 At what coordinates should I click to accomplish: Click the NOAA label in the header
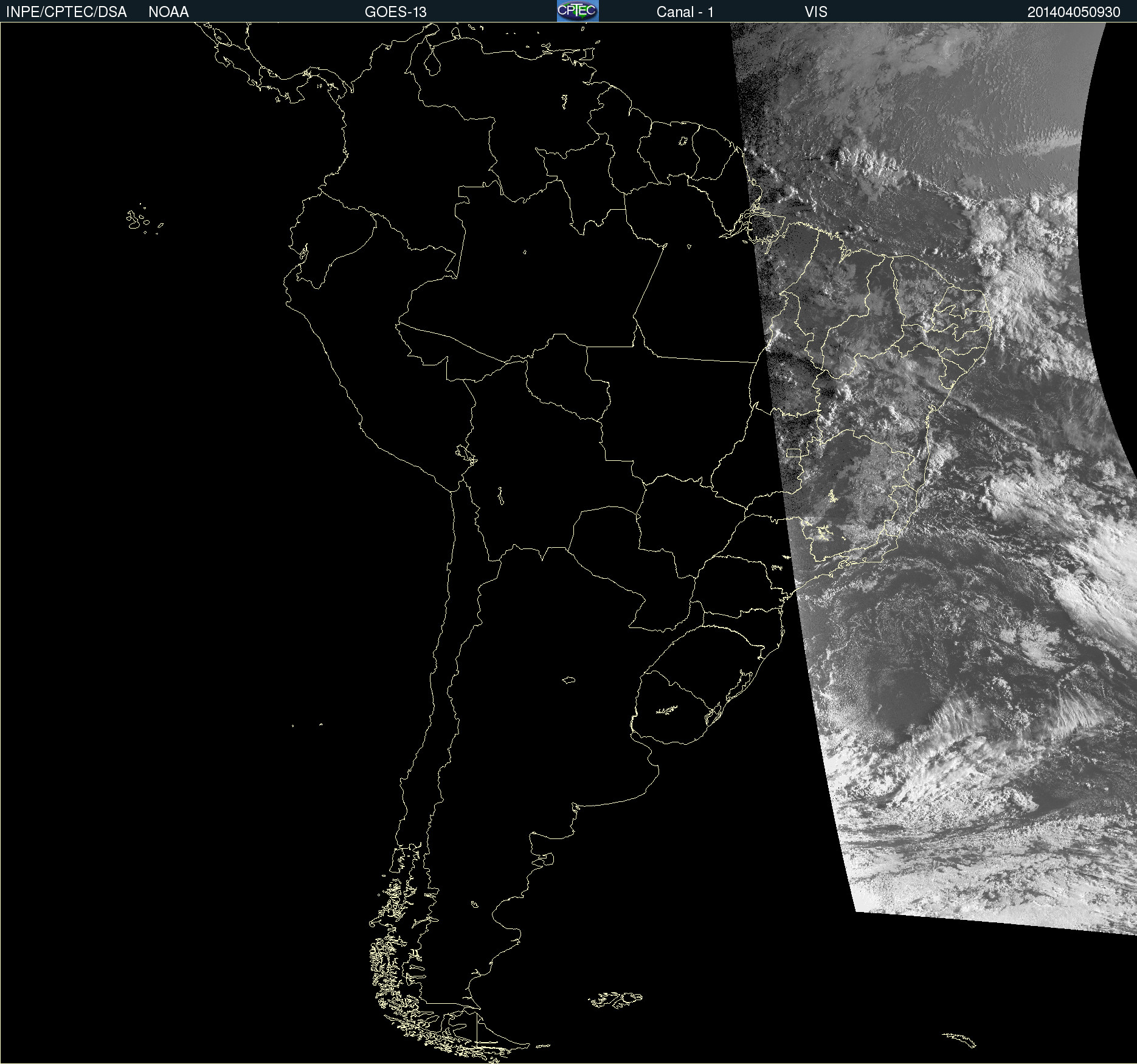168,12
